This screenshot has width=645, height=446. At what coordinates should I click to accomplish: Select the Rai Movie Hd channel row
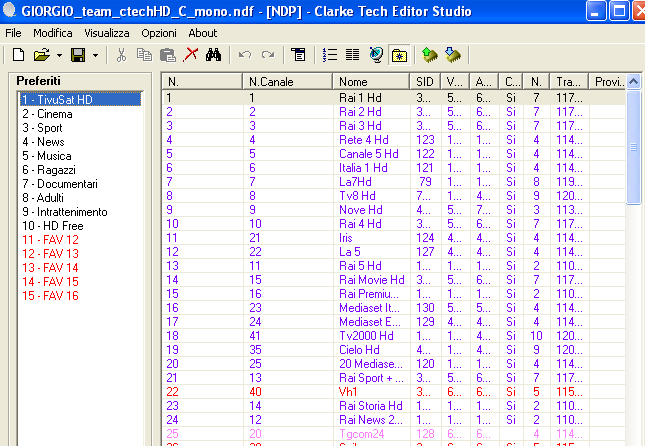pos(394,280)
